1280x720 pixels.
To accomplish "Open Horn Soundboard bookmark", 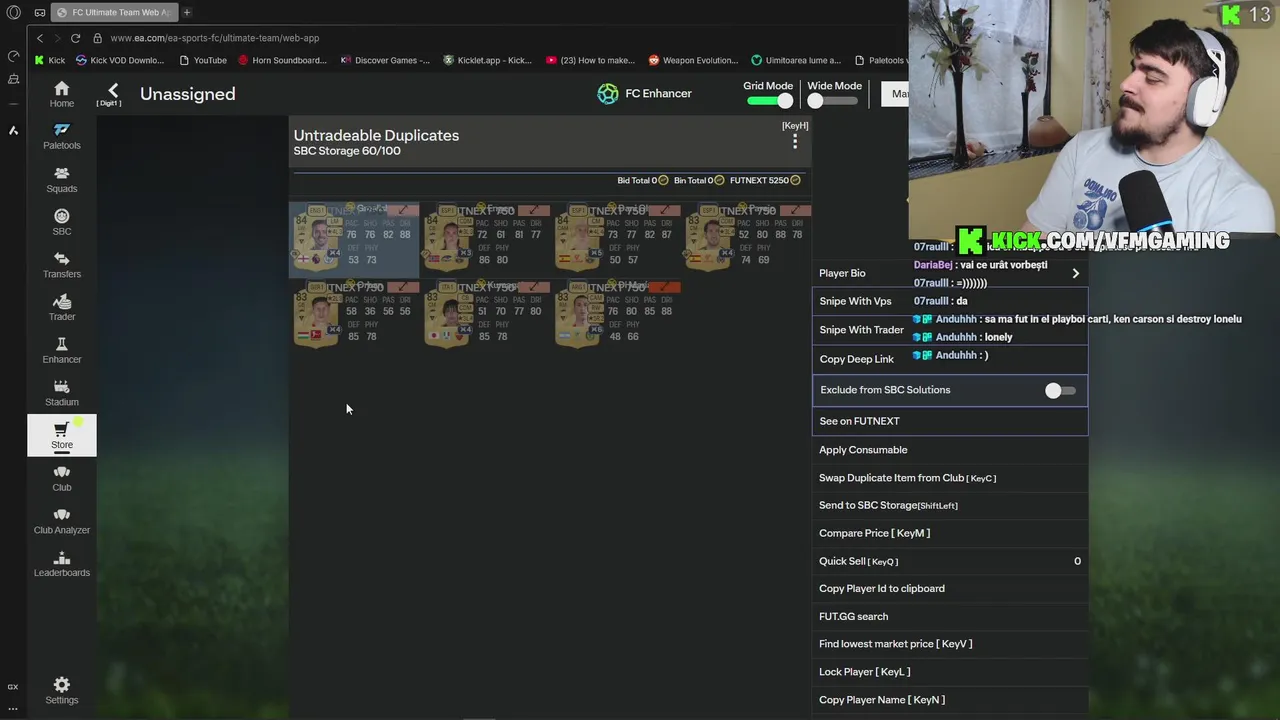I will (283, 60).
